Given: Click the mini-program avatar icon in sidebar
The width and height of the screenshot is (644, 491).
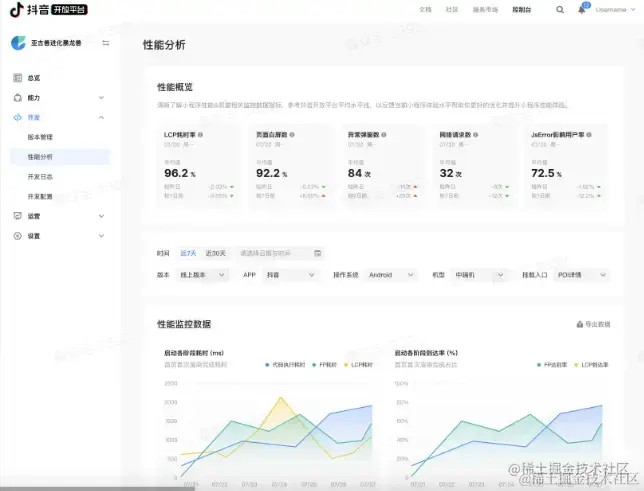Looking at the screenshot, I should (18, 43).
